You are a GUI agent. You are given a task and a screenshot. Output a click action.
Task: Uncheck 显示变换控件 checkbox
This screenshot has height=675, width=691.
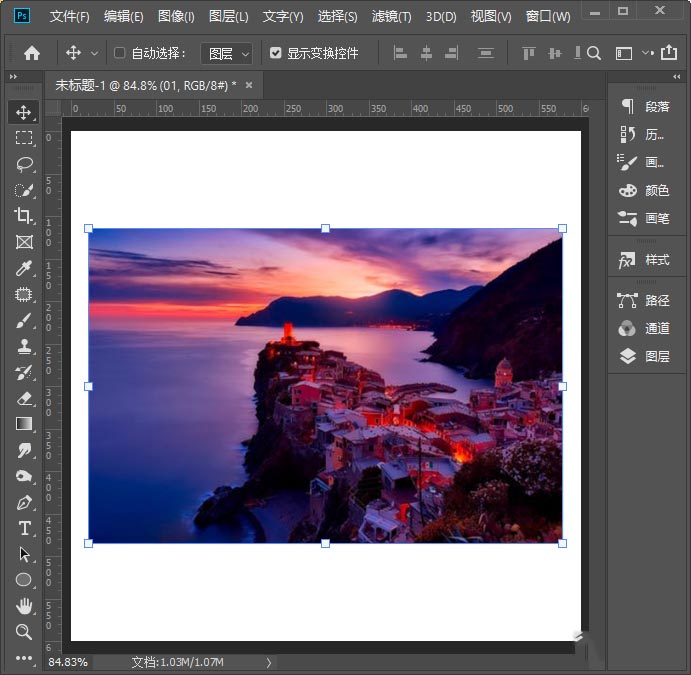(x=276, y=53)
